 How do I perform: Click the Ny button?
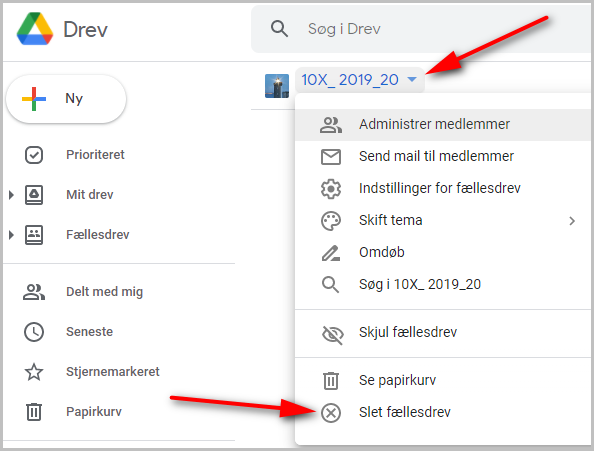(x=66, y=99)
